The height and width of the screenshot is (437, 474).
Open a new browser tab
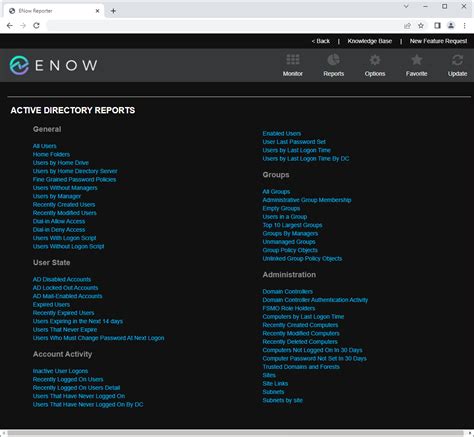click(x=113, y=11)
